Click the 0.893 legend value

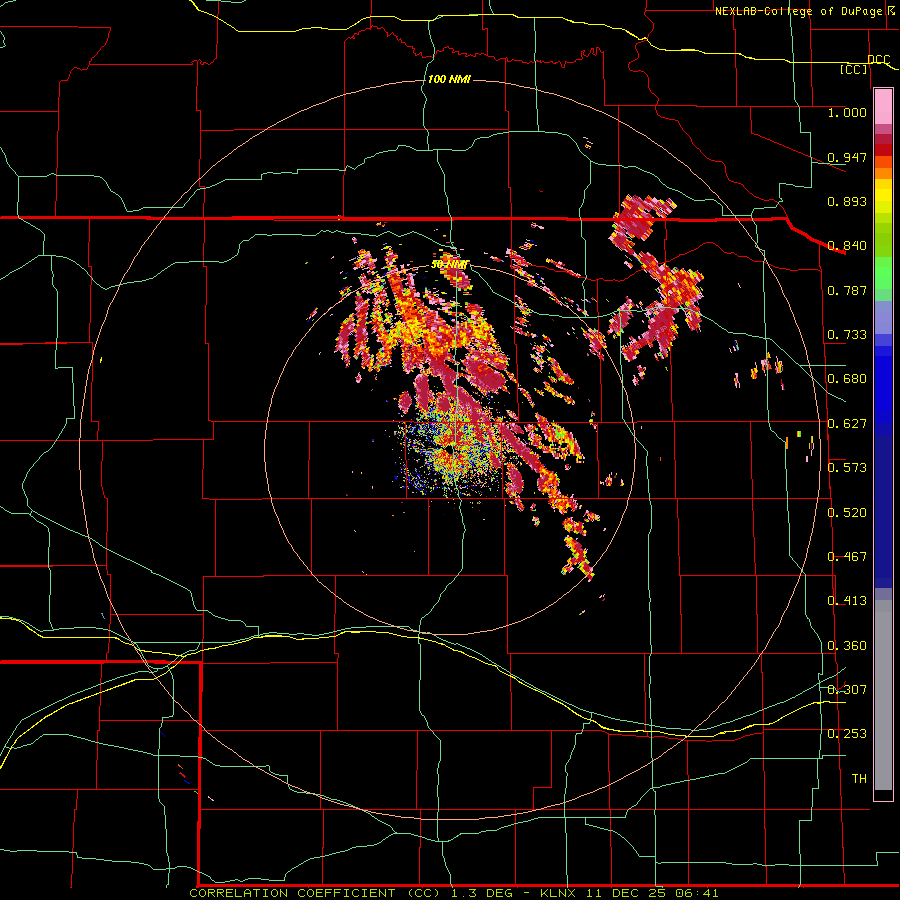(x=847, y=201)
